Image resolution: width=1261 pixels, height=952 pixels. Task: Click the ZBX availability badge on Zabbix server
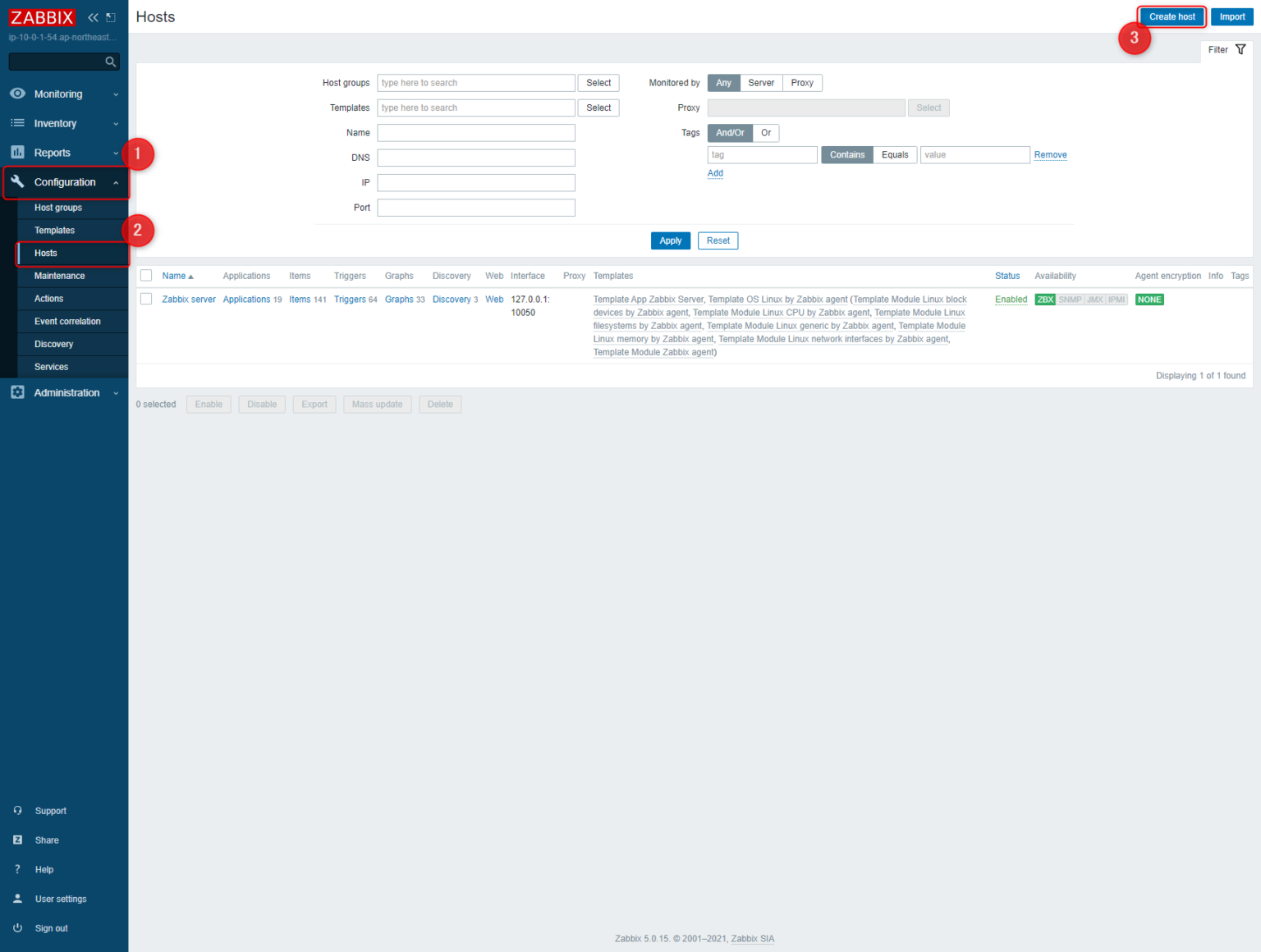[x=1044, y=299]
